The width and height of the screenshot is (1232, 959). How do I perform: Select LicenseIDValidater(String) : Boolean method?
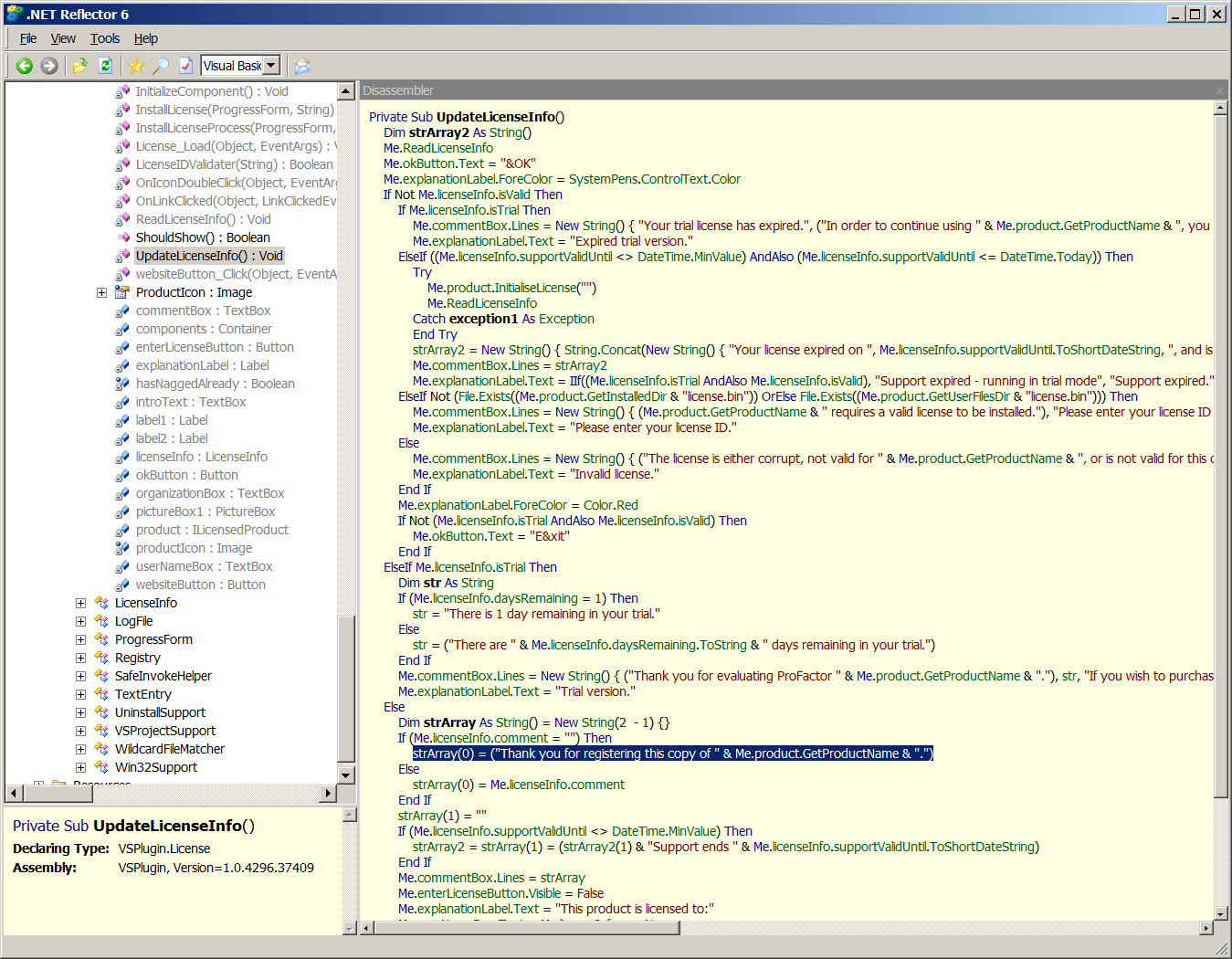234,164
